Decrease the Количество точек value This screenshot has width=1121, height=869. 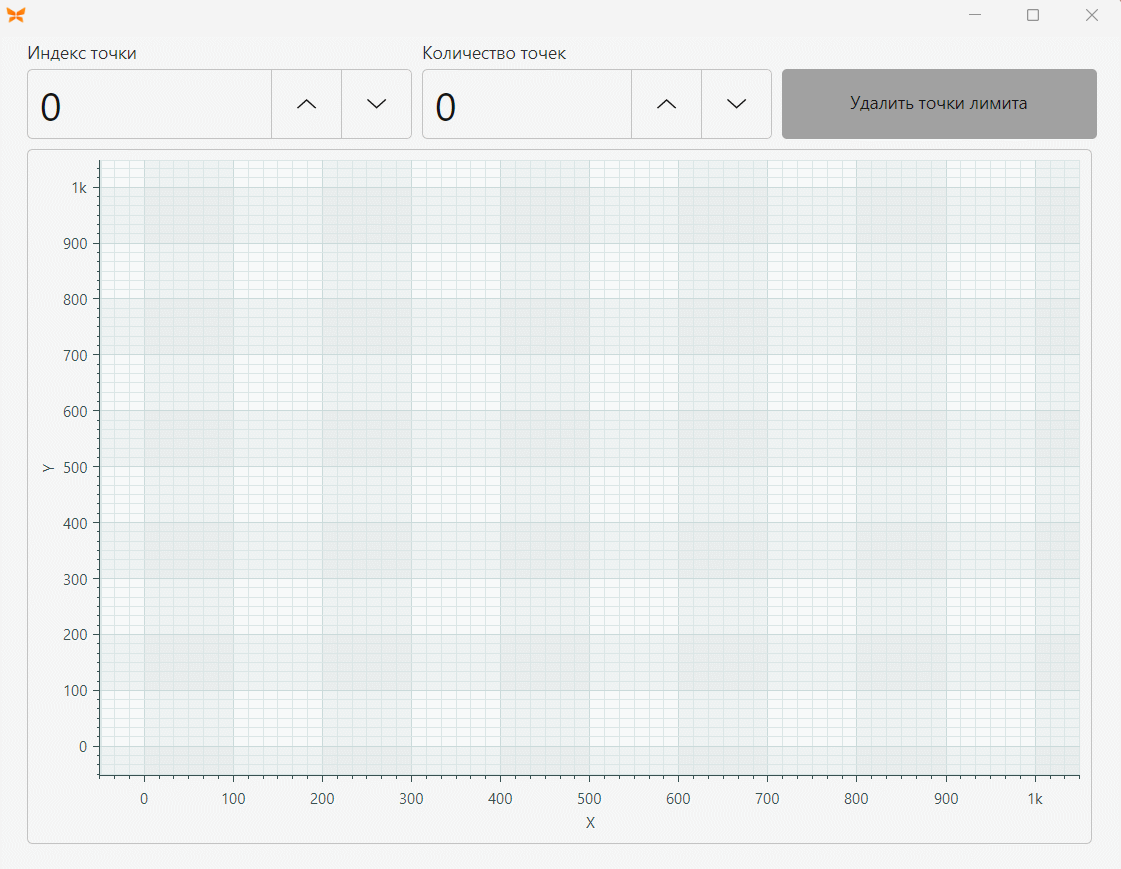coord(736,104)
